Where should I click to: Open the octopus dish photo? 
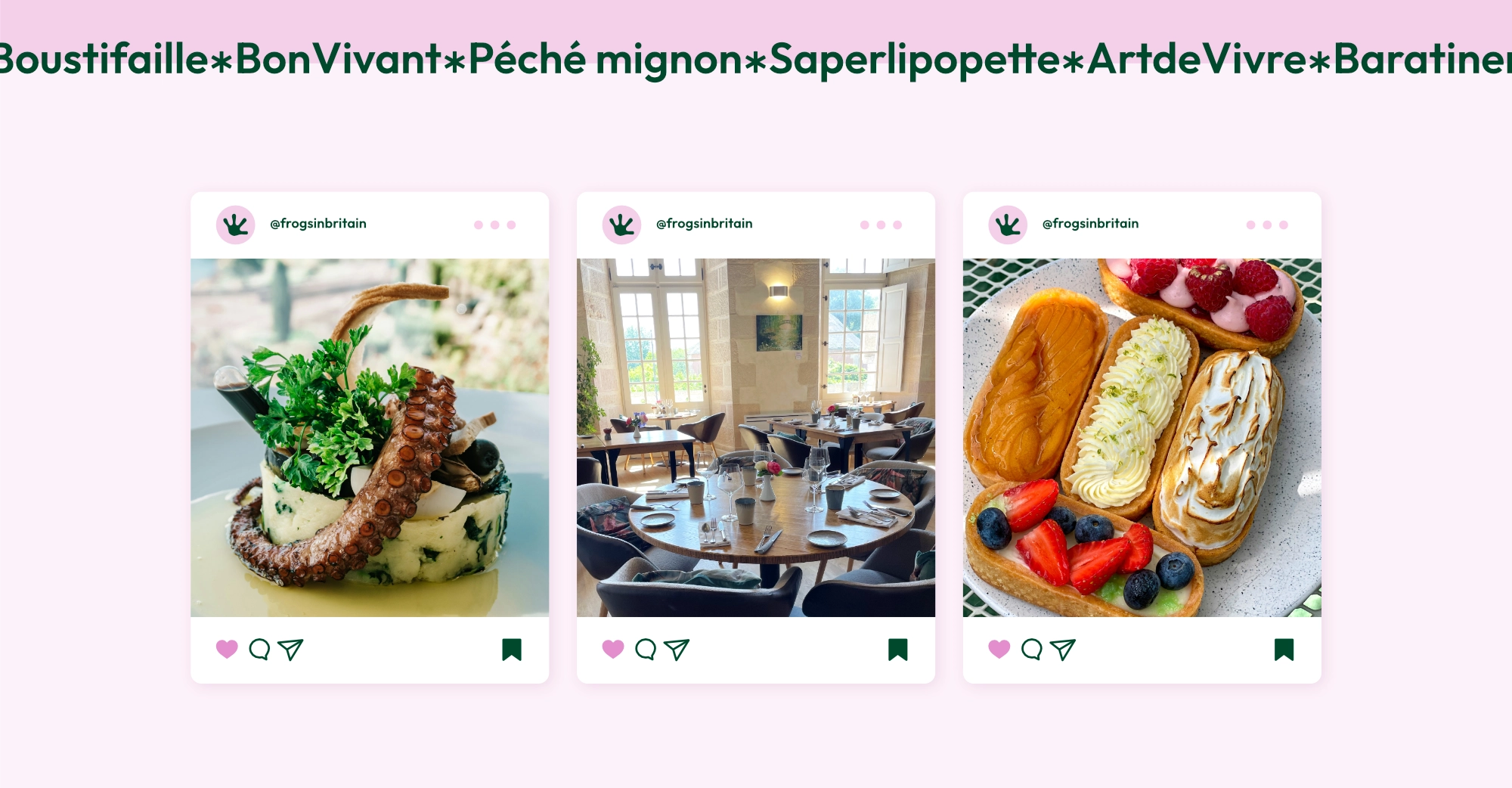pos(370,438)
